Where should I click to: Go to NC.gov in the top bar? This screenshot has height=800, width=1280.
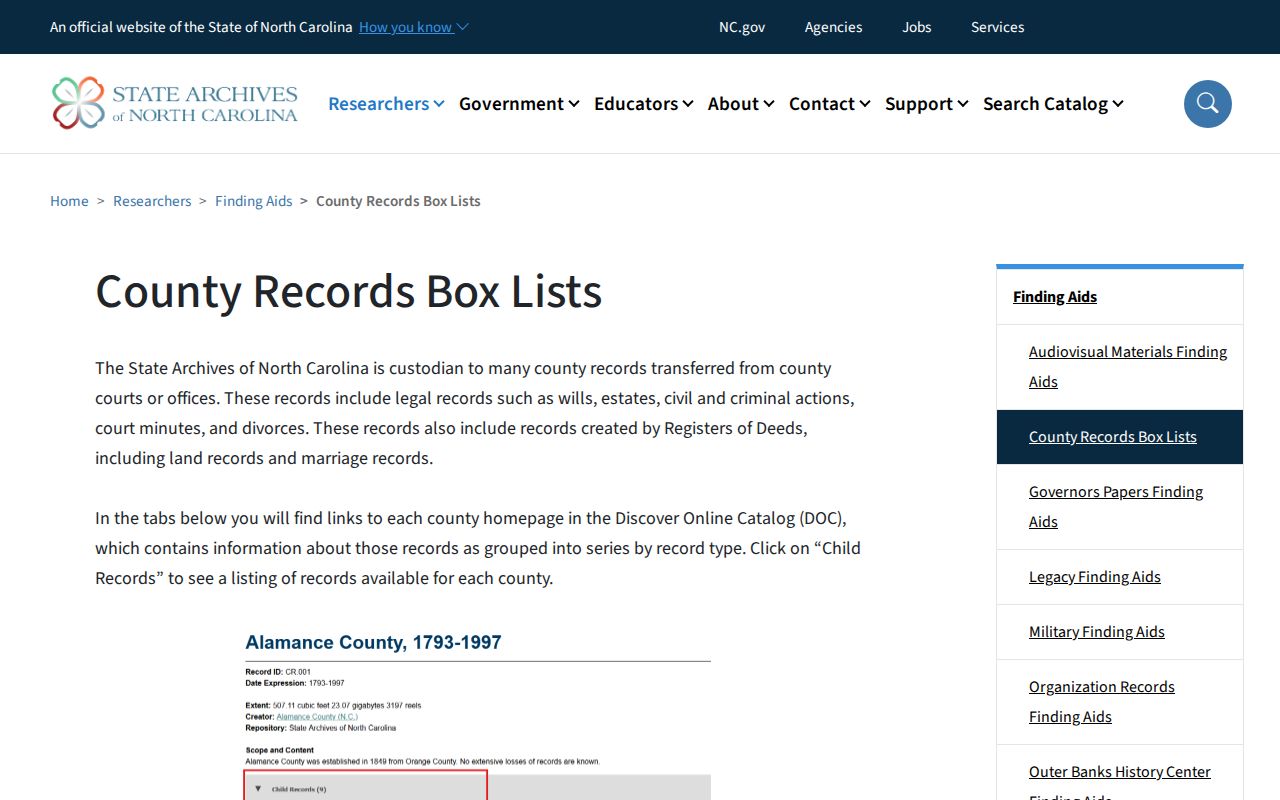click(x=742, y=27)
